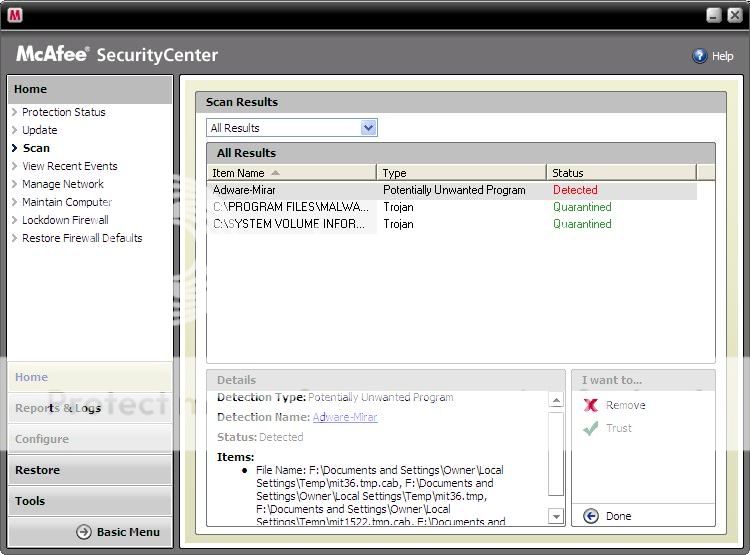Open the Adware-Mirar detection name link
Image resolution: width=750 pixels, height=555 pixels.
(x=345, y=417)
